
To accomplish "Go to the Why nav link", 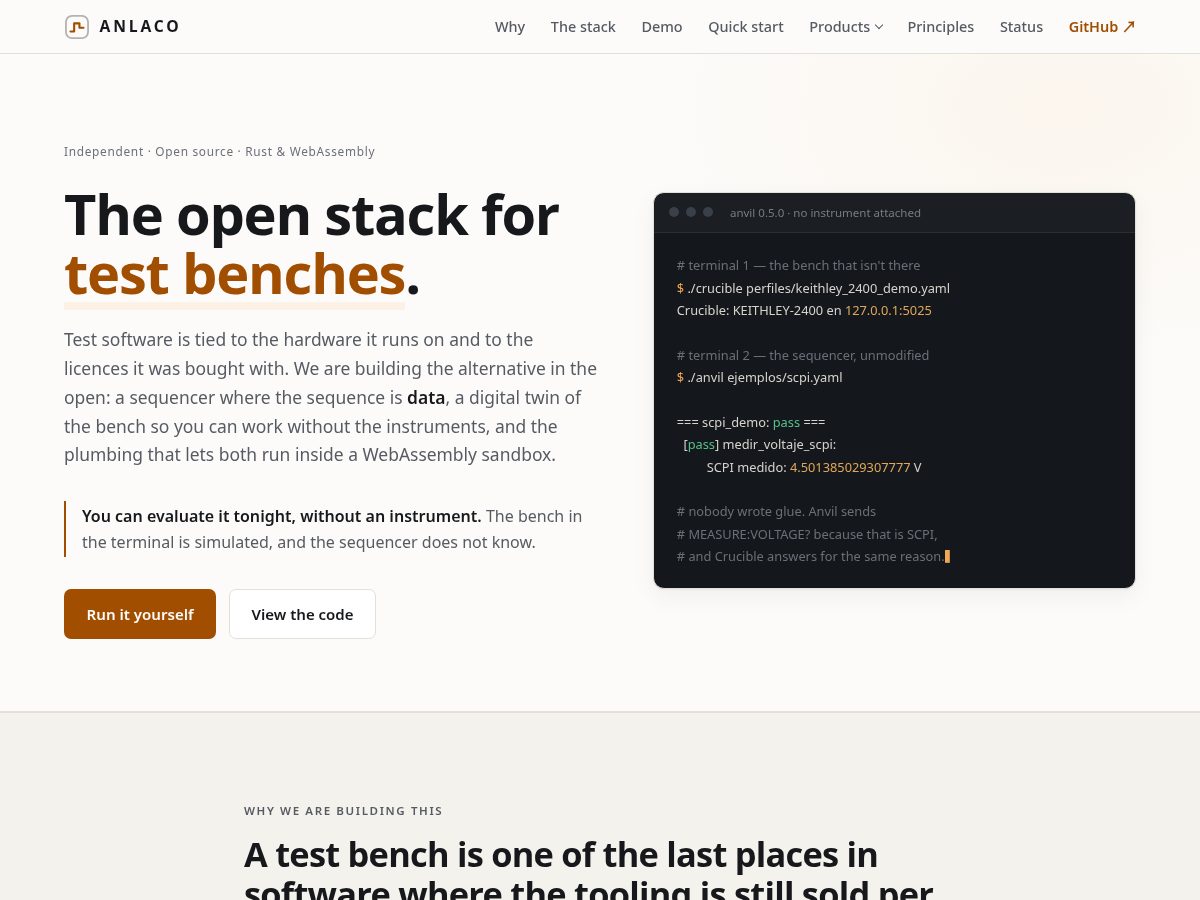I will pos(510,27).
